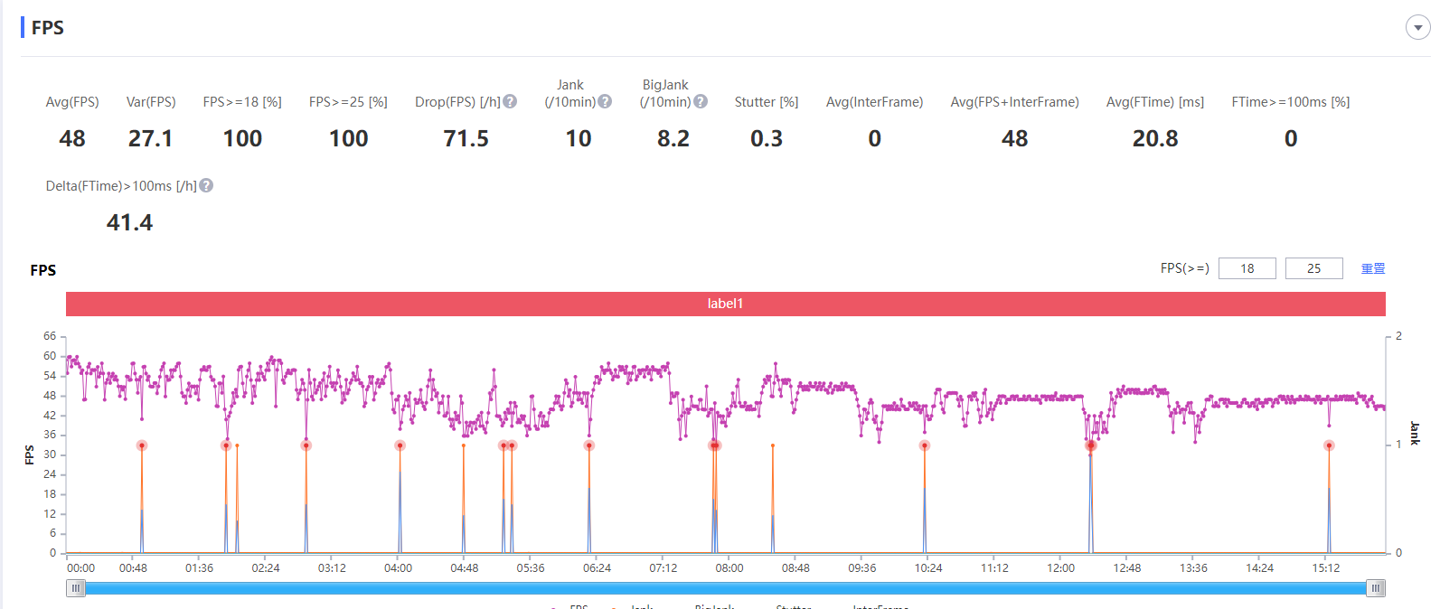Image resolution: width=1440 pixels, height=609 pixels.
Task: Click the help icon next to Delta(FTime)>100ms
Action: click(x=206, y=186)
